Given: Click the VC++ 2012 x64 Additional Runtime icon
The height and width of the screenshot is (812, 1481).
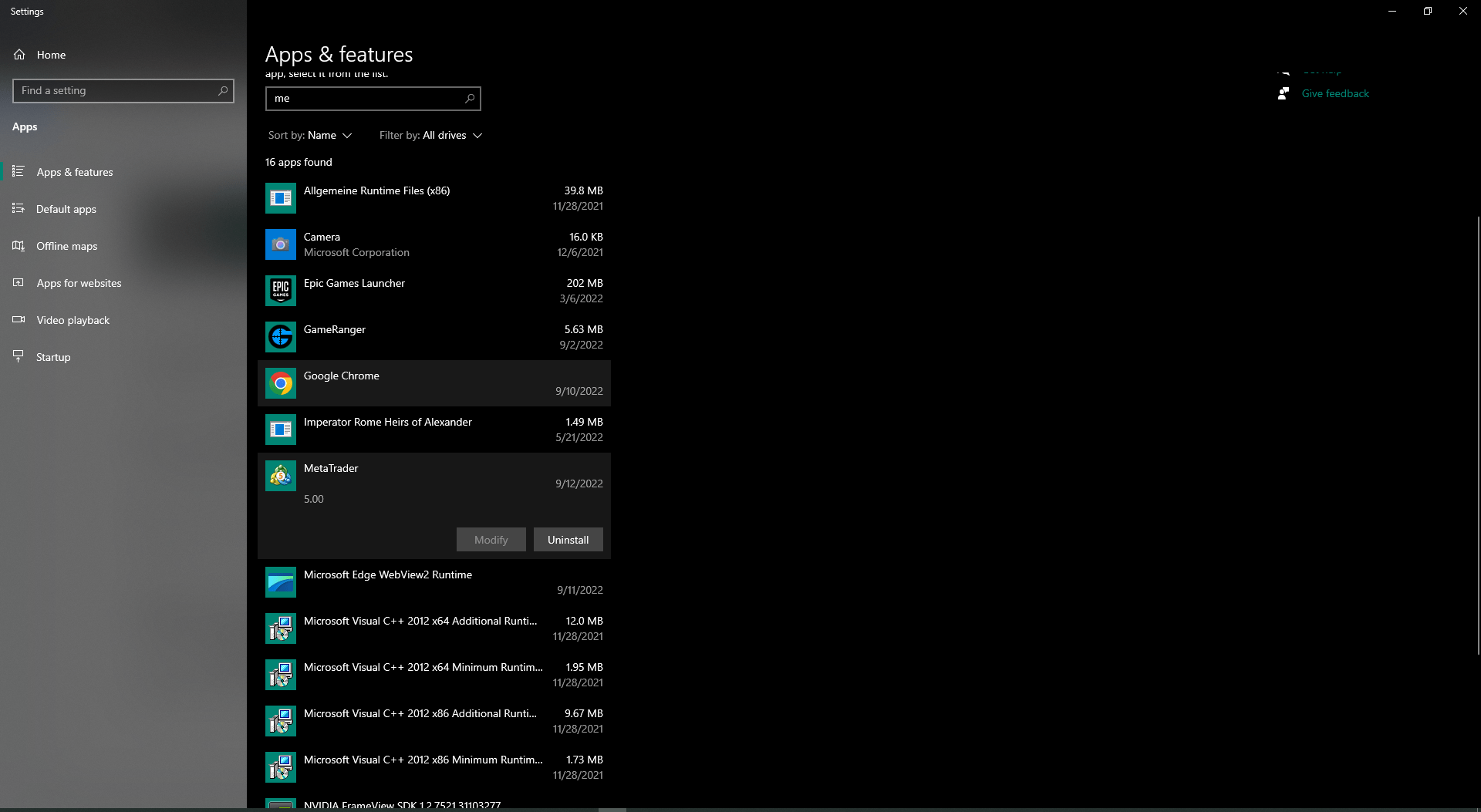Looking at the screenshot, I should coord(281,628).
